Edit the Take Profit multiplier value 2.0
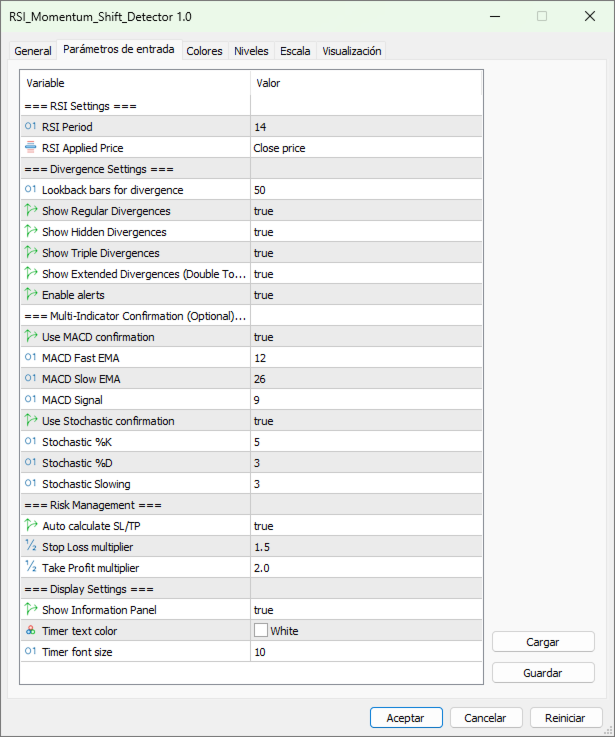 (x=366, y=568)
